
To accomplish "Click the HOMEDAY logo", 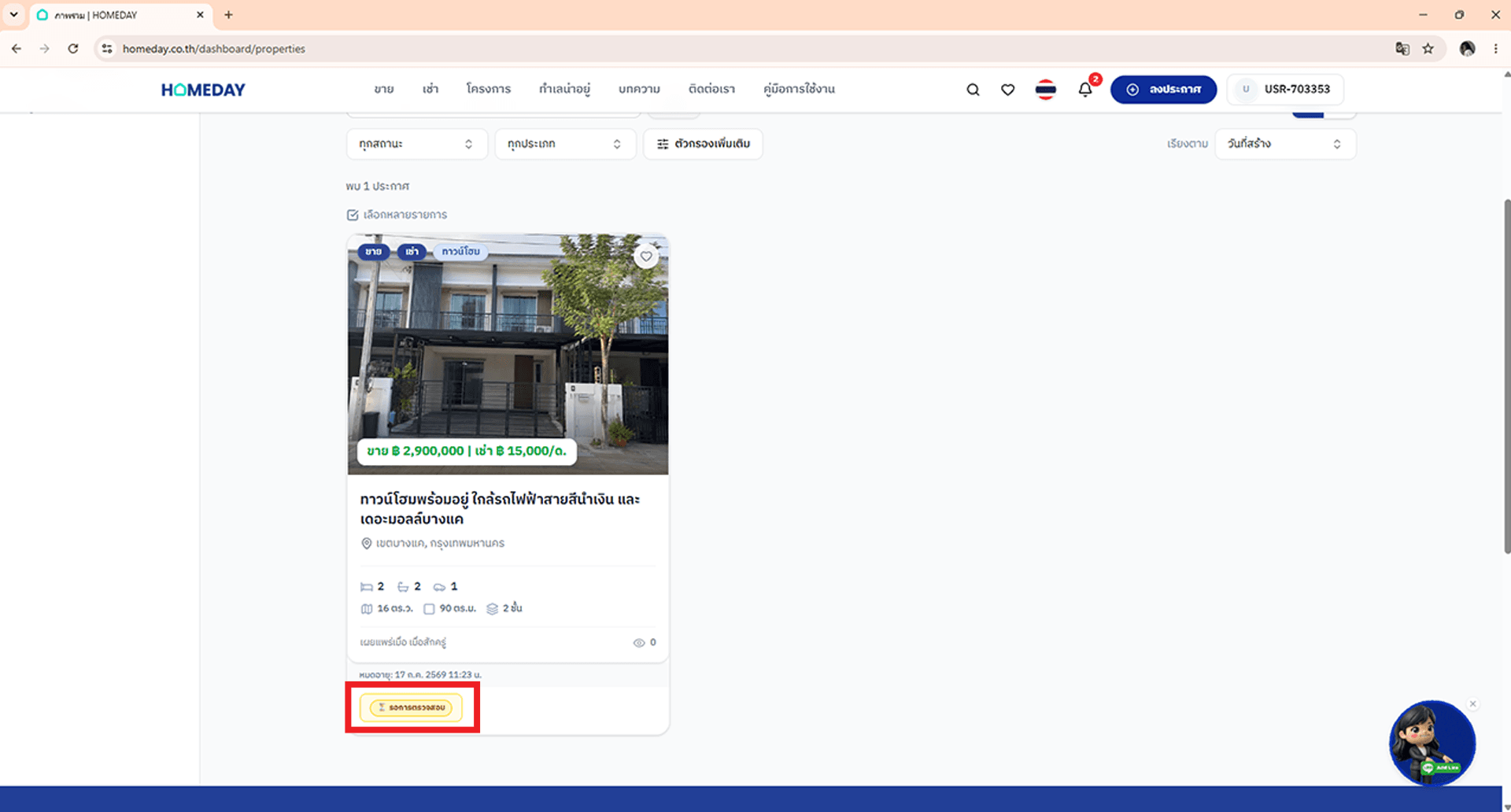I will pyautogui.click(x=203, y=90).
